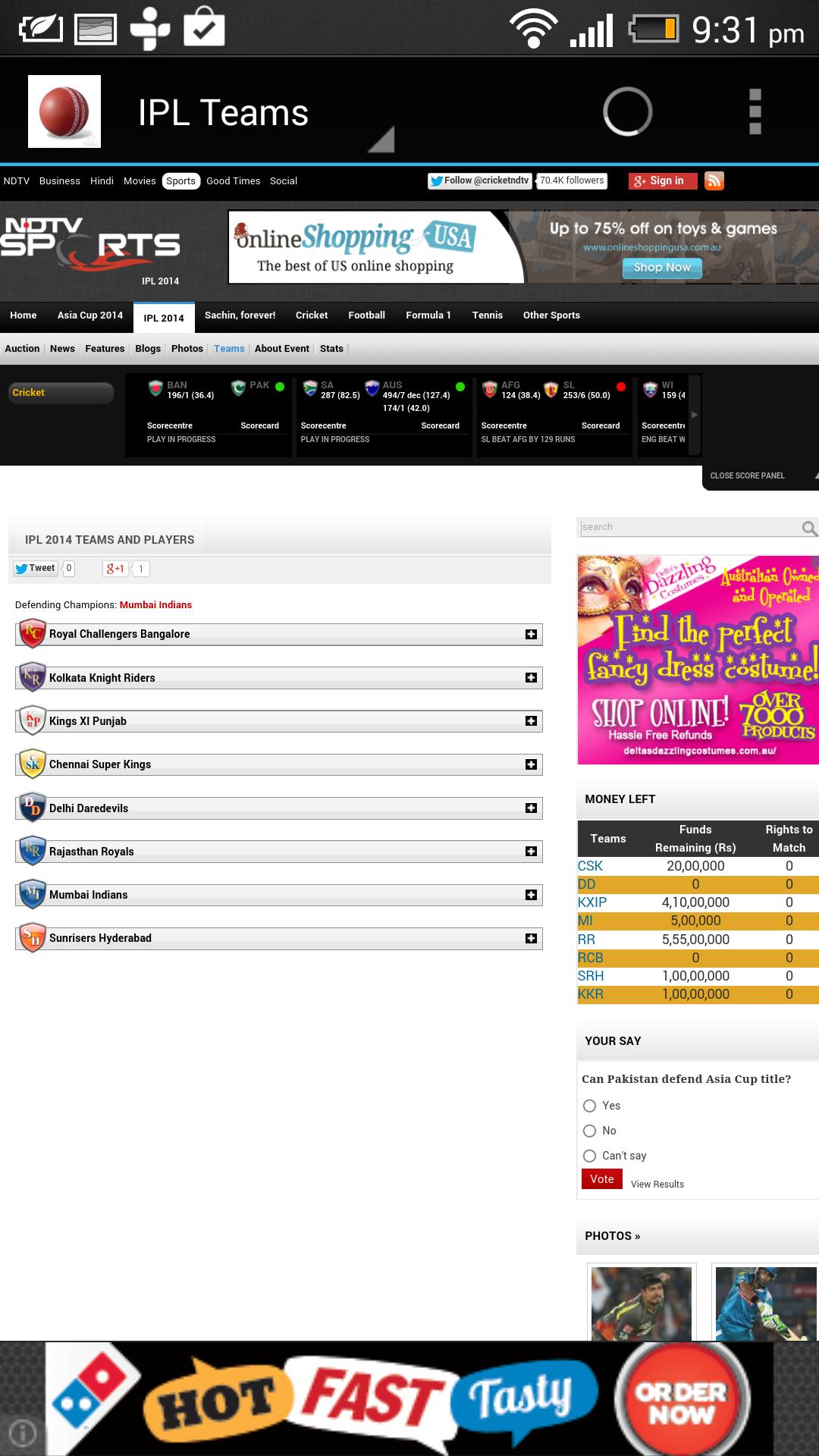Follow @cricketndtv on Twitter

pos(479,180)
